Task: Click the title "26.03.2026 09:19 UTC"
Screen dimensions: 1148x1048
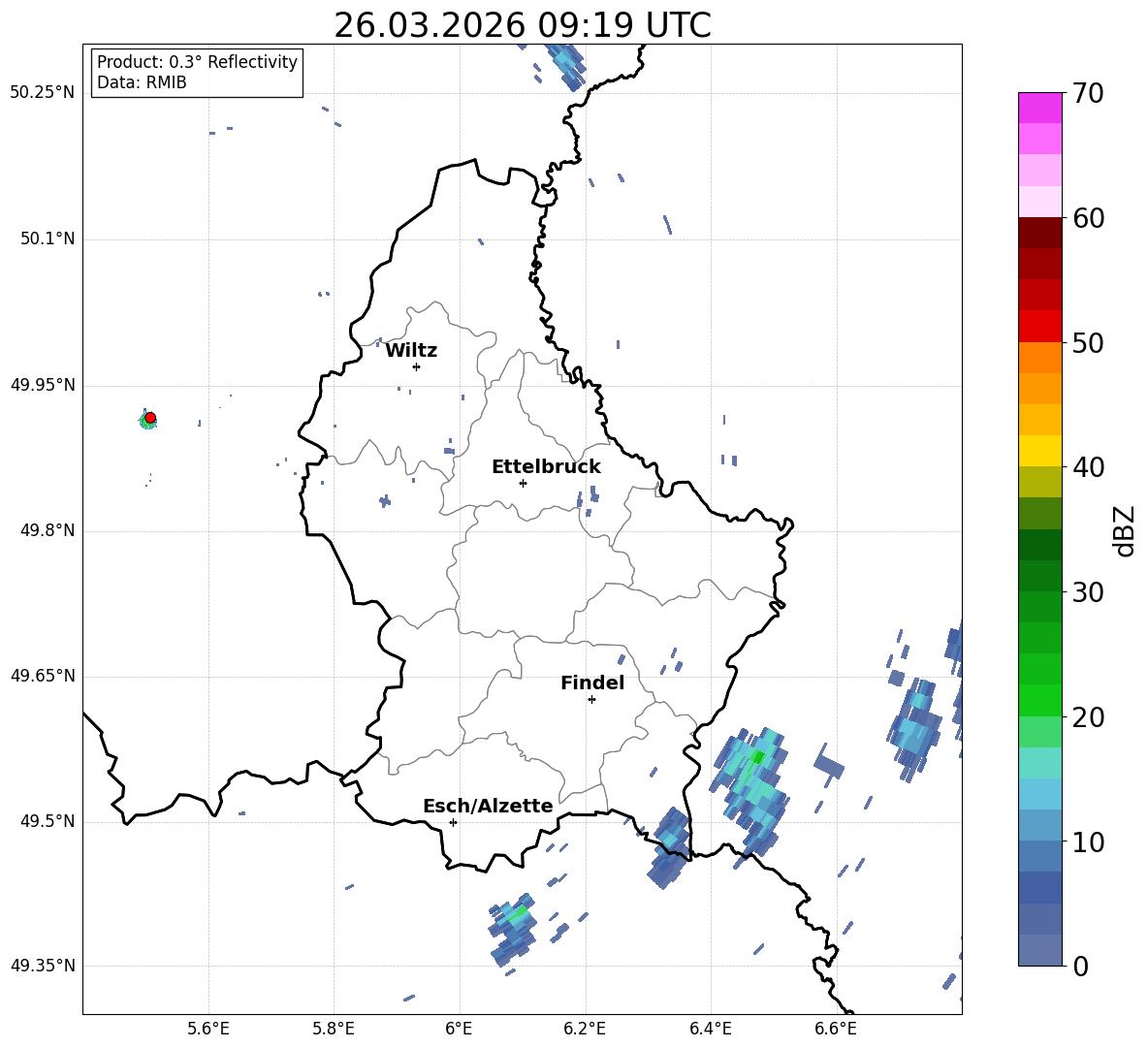Action: [522, 25]
